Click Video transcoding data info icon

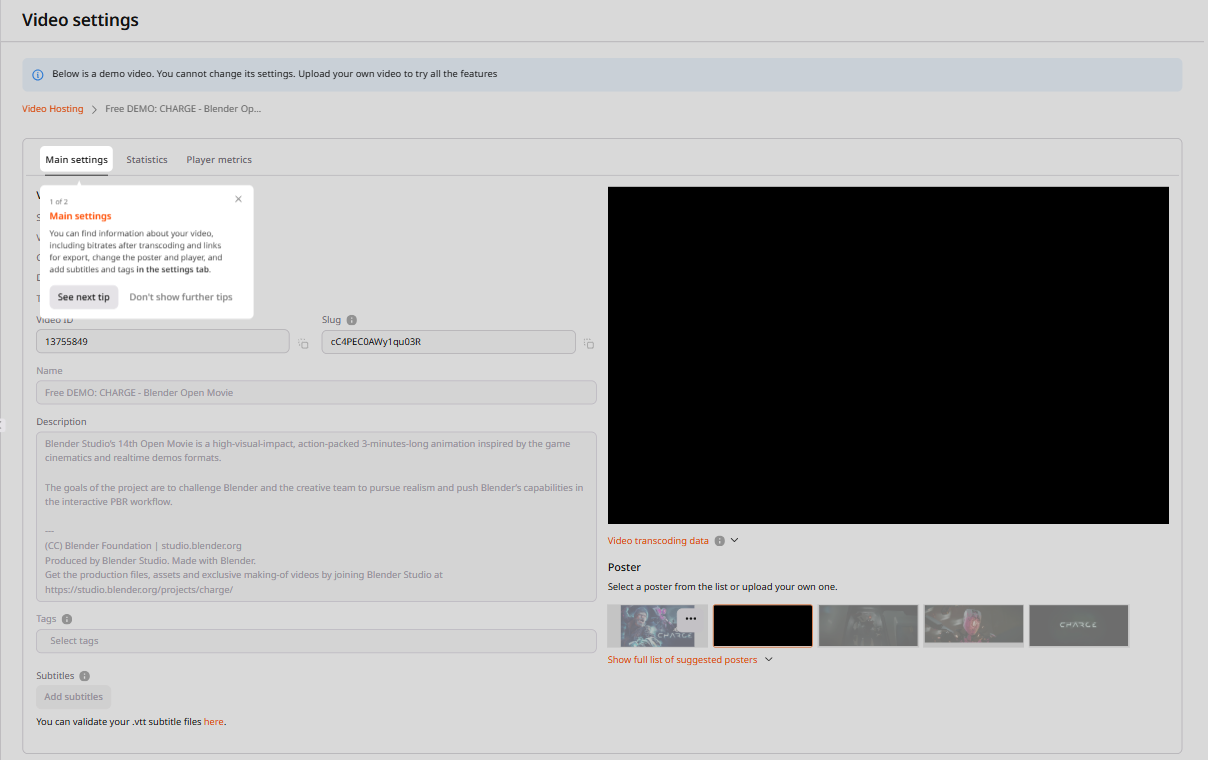coord(719,541)
